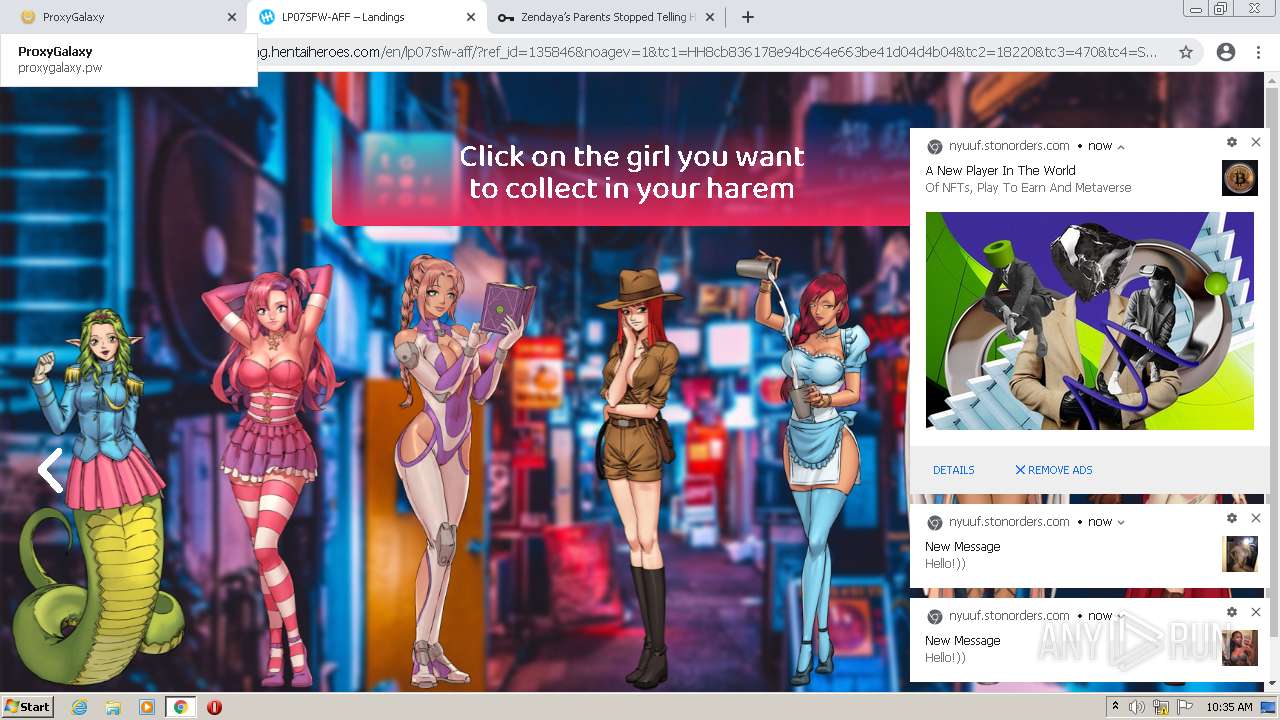Open the Zendaya's Parents tab
This screenshot has width=1280, height=720.
coord(607,17)
